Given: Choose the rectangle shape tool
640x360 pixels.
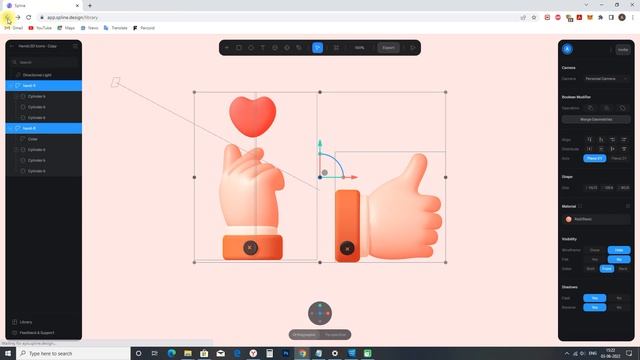Looking at the screenshot, I should coord(239,48).
